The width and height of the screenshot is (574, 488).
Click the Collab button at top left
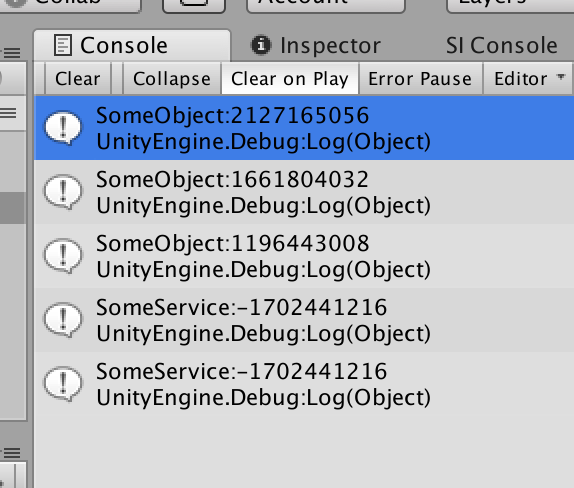point(70,5)
